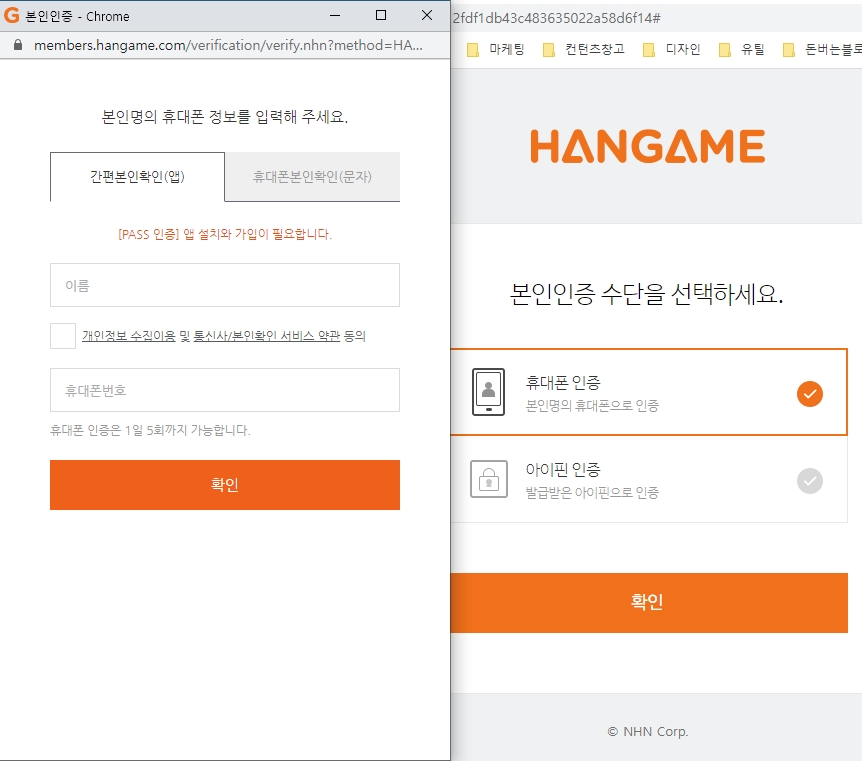Image resolution: width=862 pixels, height=761 pixels.
Task: Click the popup URL address text
Action: coord(228,45)
